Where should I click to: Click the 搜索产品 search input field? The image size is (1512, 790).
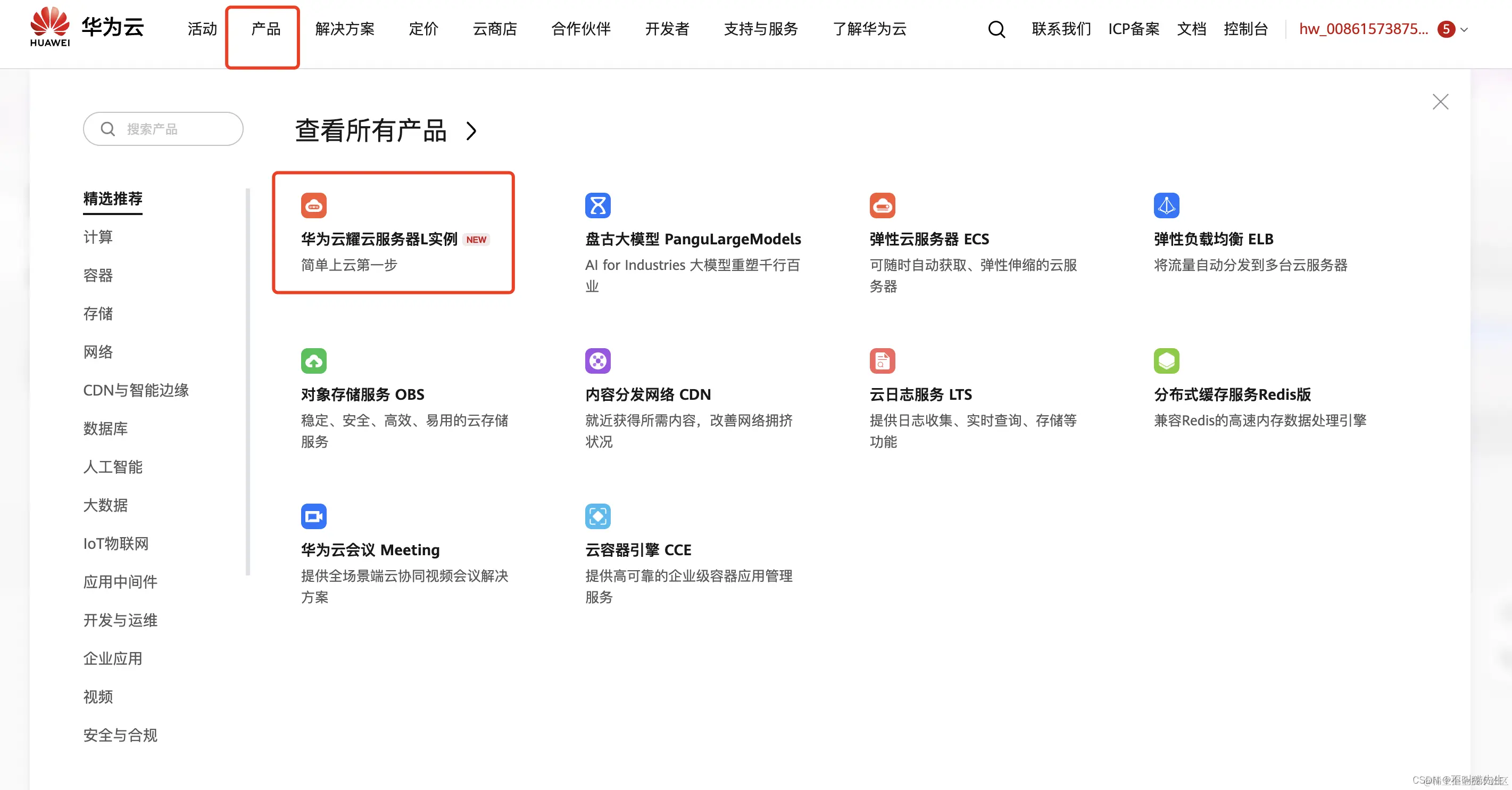click(x=163, y=129)
